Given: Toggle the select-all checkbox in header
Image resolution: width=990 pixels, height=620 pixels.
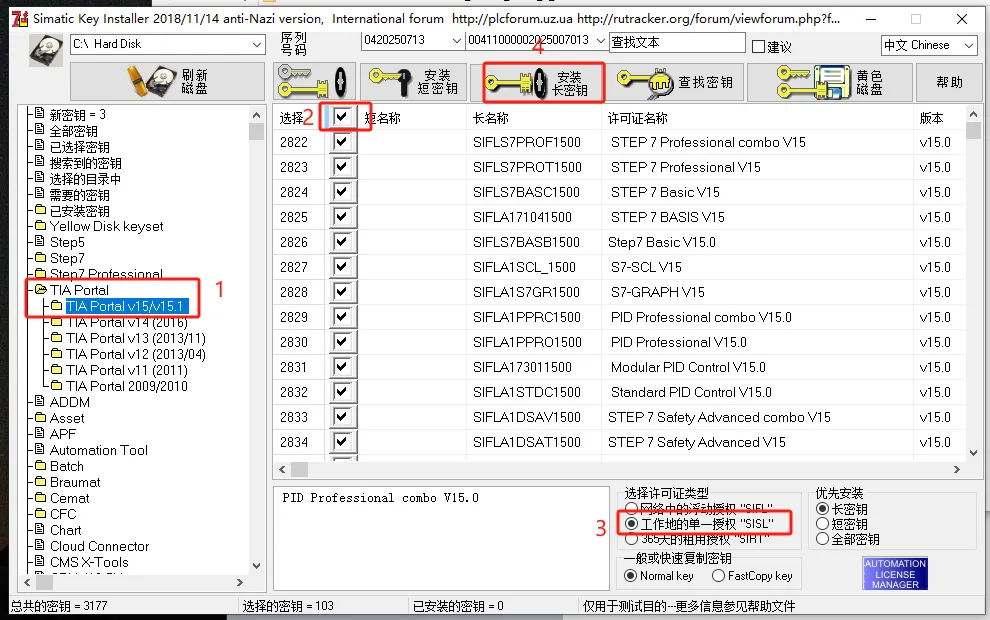Looking at the screenshot, I should point(342,117).
